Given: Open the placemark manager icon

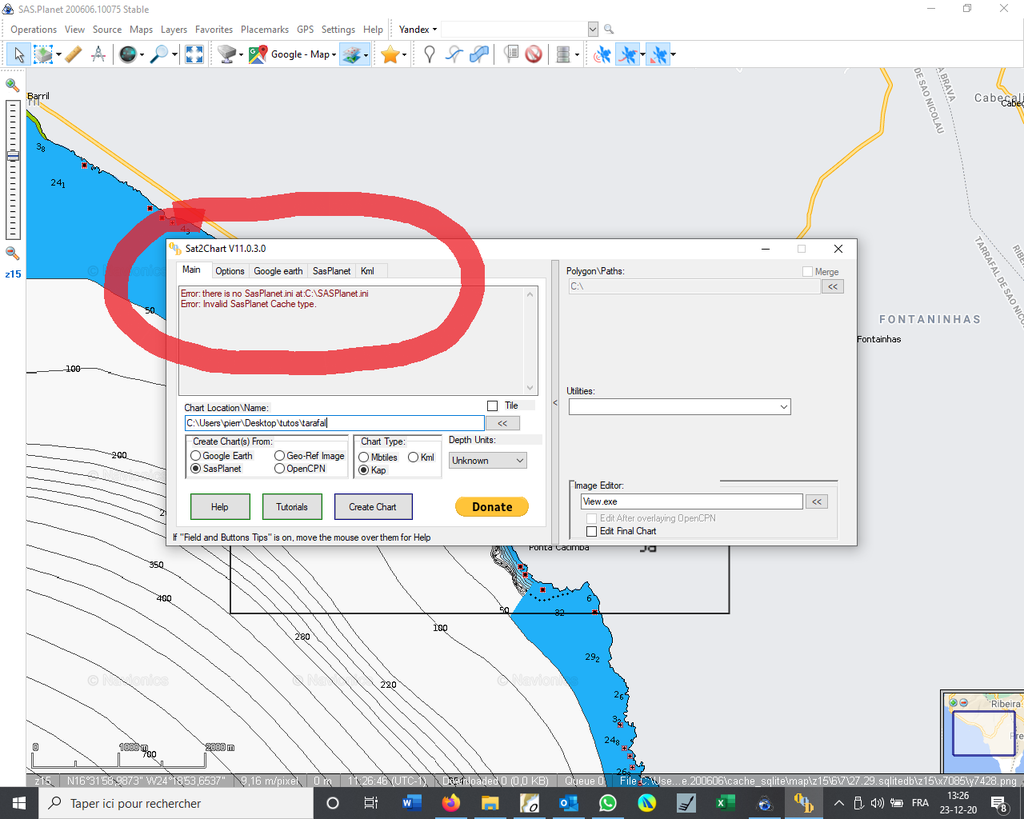Looking at the screenshot, I should point(511,55).
